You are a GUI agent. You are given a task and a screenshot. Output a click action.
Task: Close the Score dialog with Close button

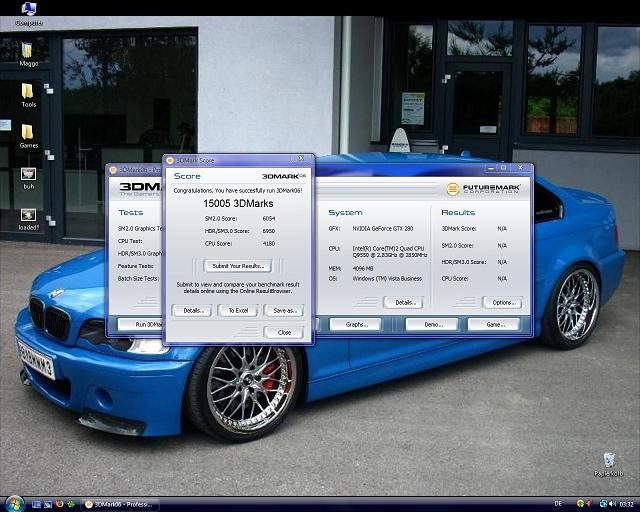tap(284, 333)
